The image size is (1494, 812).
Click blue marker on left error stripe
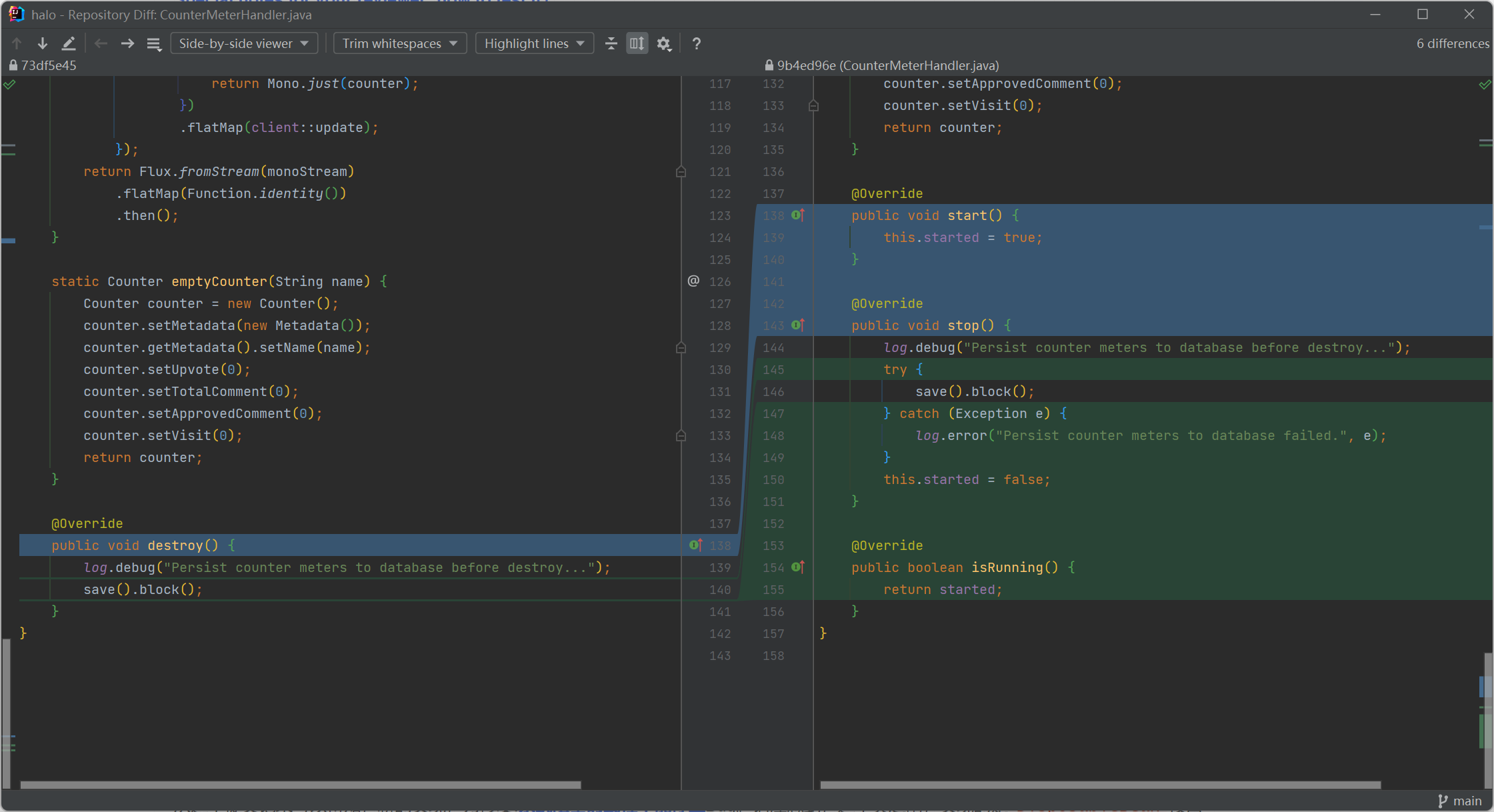coord(9,241)
